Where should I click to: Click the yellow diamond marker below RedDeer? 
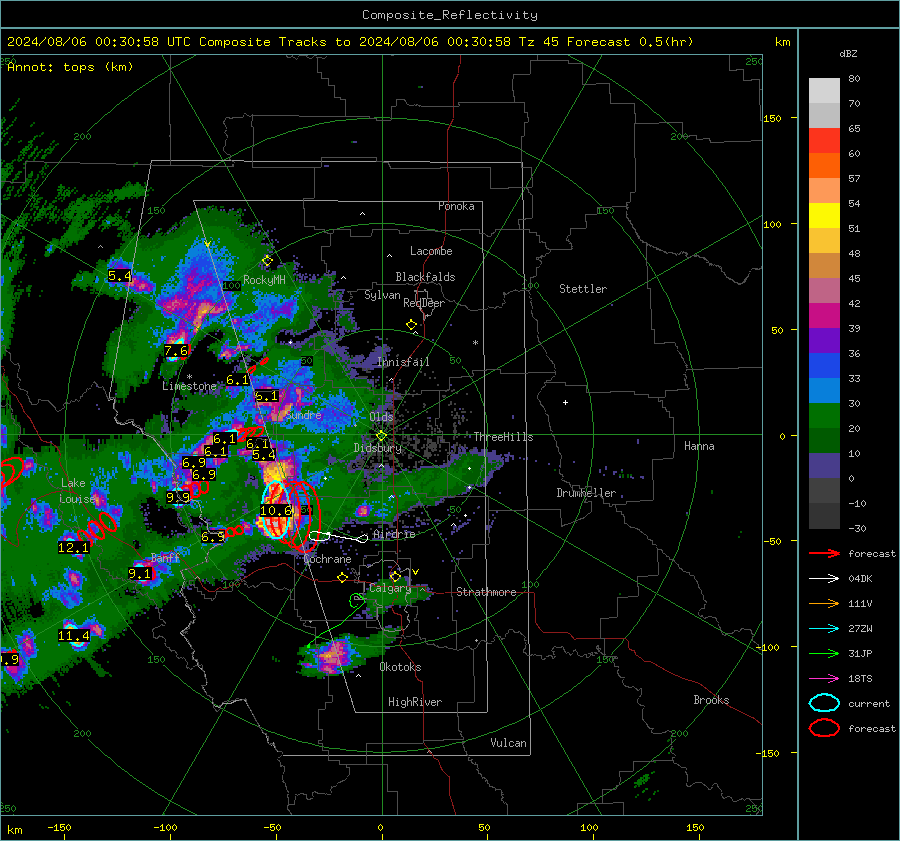(411, 325)
